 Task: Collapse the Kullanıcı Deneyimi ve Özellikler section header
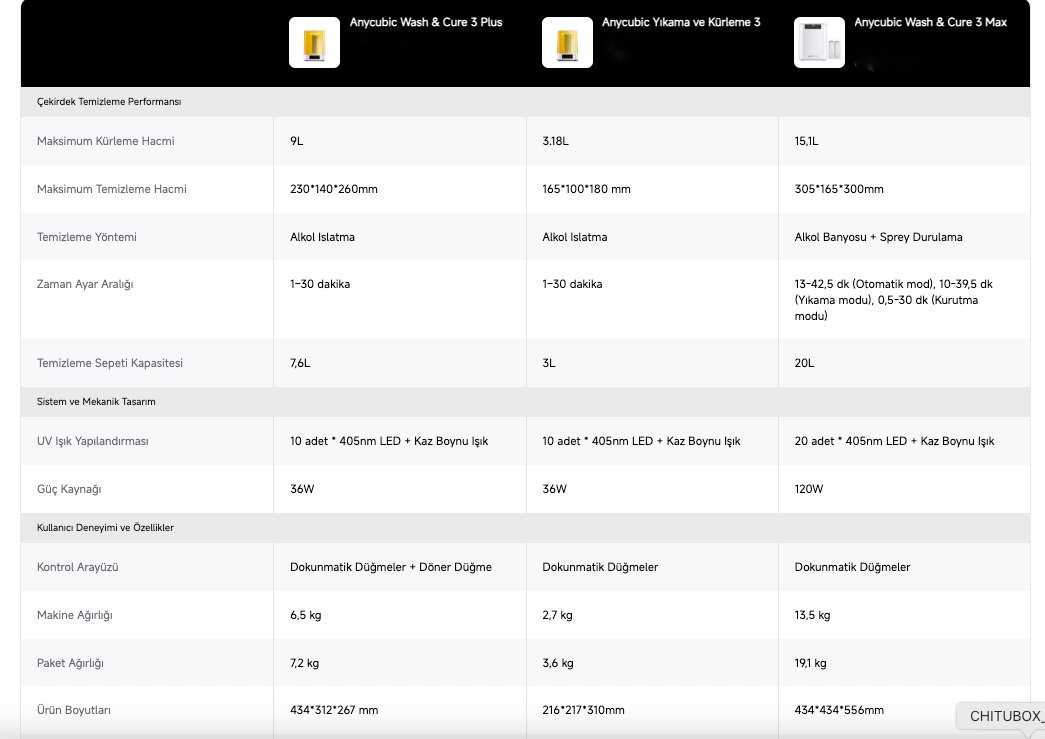pos(105,527)
